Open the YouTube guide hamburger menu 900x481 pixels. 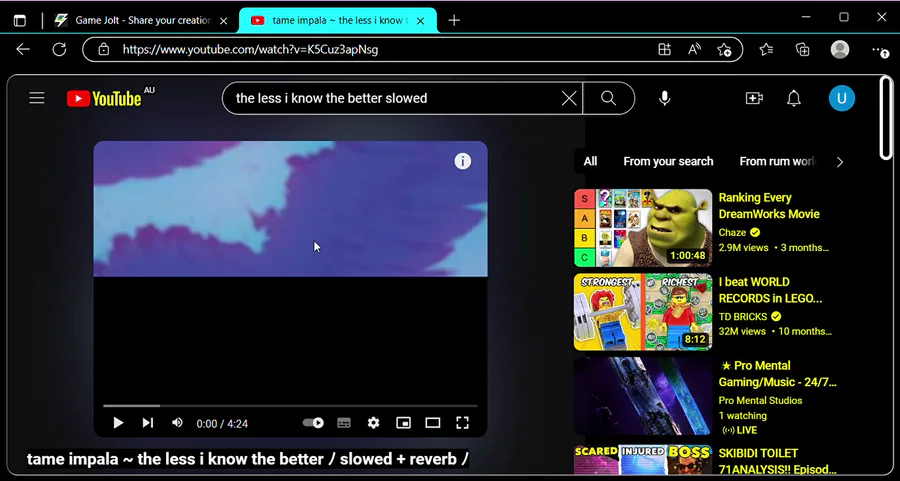(x=37, y=98)
